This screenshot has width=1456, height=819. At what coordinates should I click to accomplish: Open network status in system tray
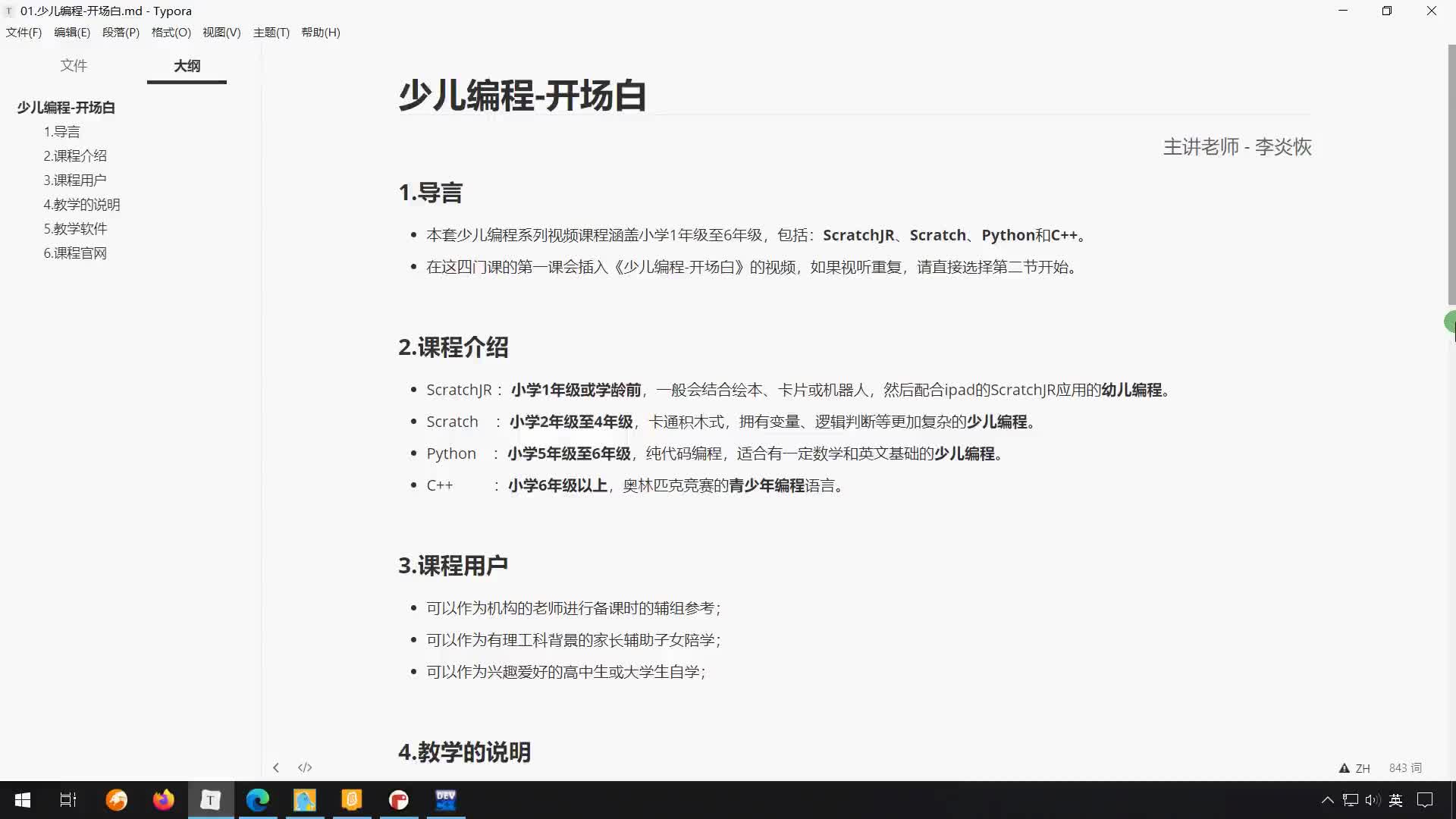tap(1350, 800)
